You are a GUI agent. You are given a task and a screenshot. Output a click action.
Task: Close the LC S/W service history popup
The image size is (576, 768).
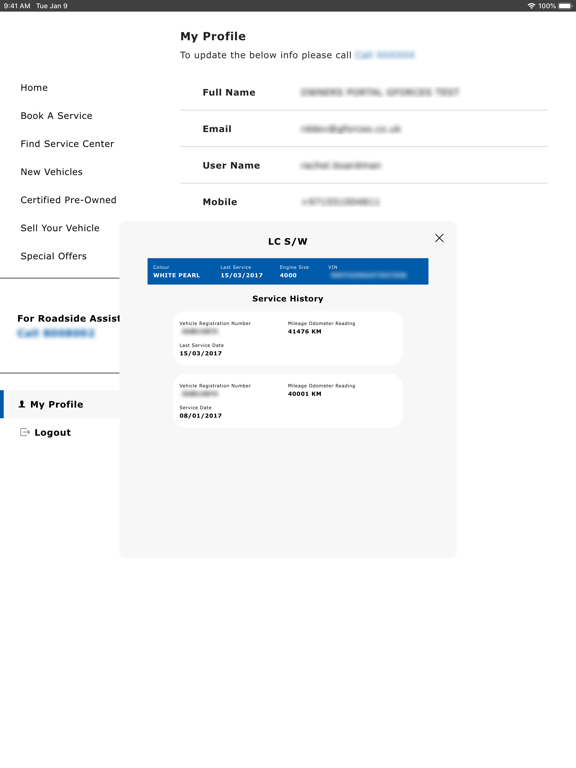click(439, 238)
